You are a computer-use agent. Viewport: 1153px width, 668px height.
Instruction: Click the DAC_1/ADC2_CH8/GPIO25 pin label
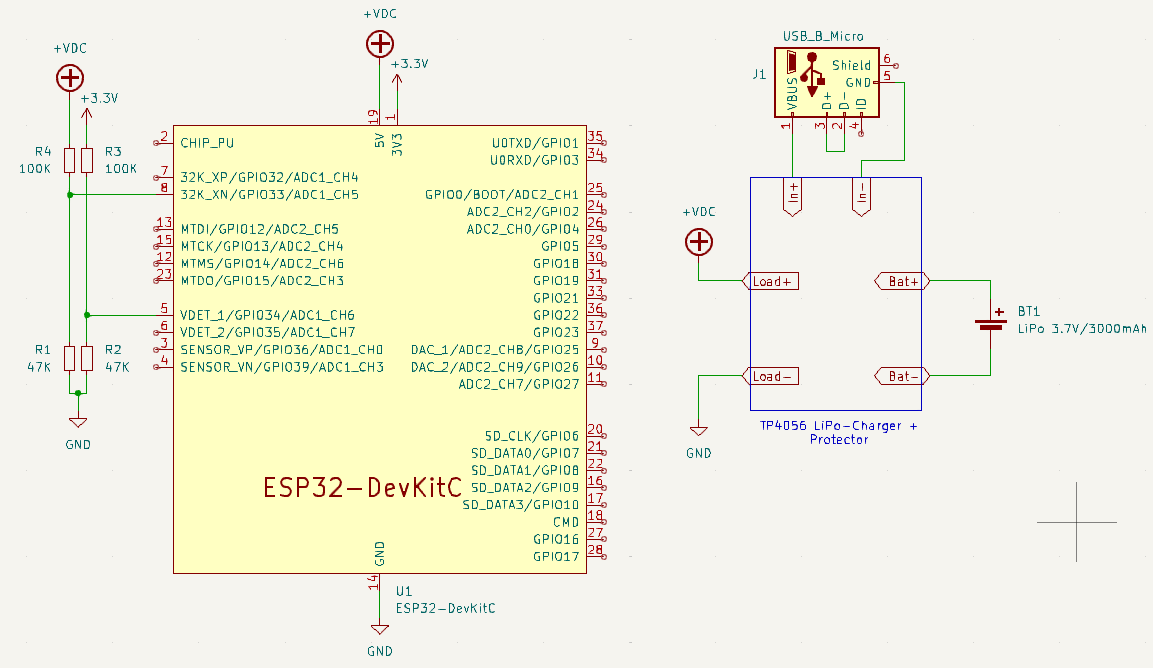click(495, 349)
